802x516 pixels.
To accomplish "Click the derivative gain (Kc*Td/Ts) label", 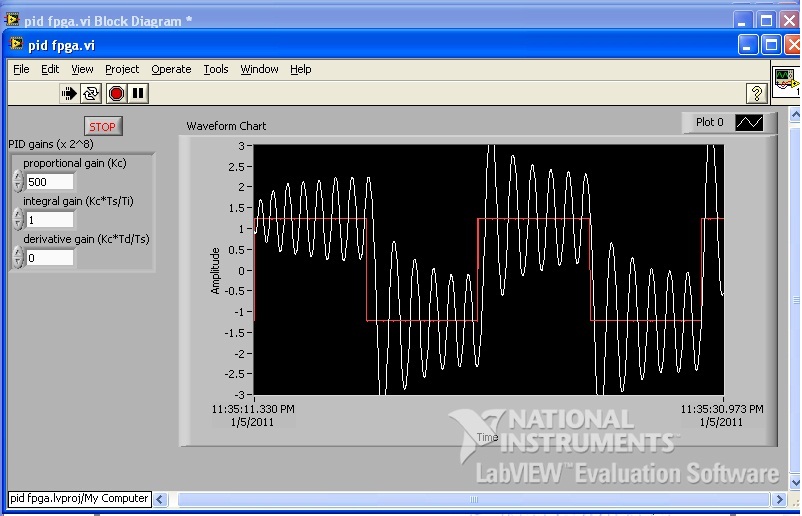I will pyautogui.click(x=86, y=239).
